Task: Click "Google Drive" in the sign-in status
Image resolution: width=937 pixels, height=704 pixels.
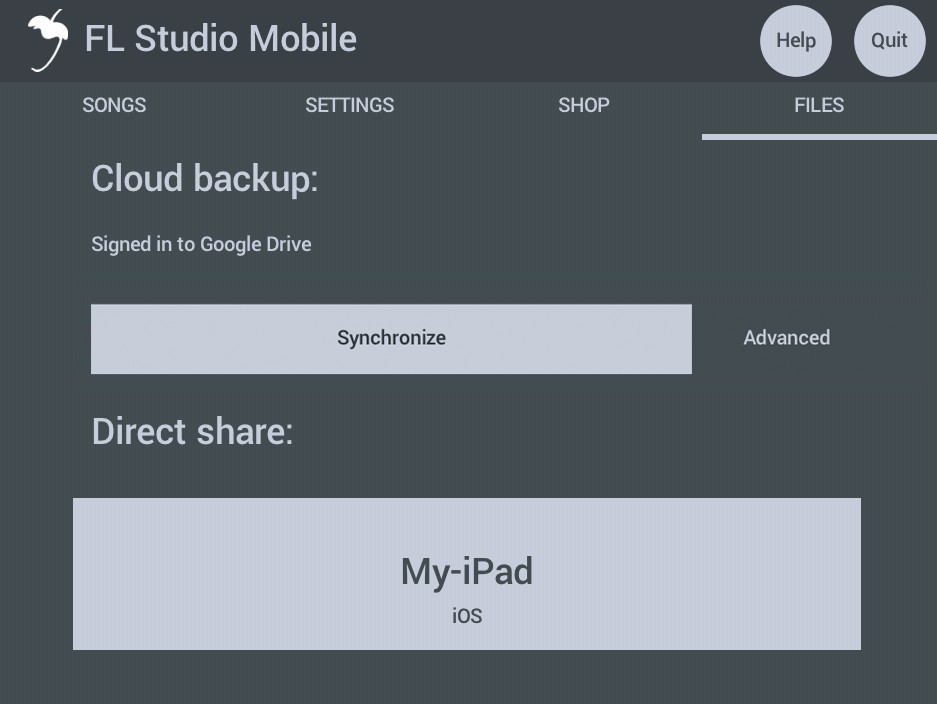Action: click(256, 244)
